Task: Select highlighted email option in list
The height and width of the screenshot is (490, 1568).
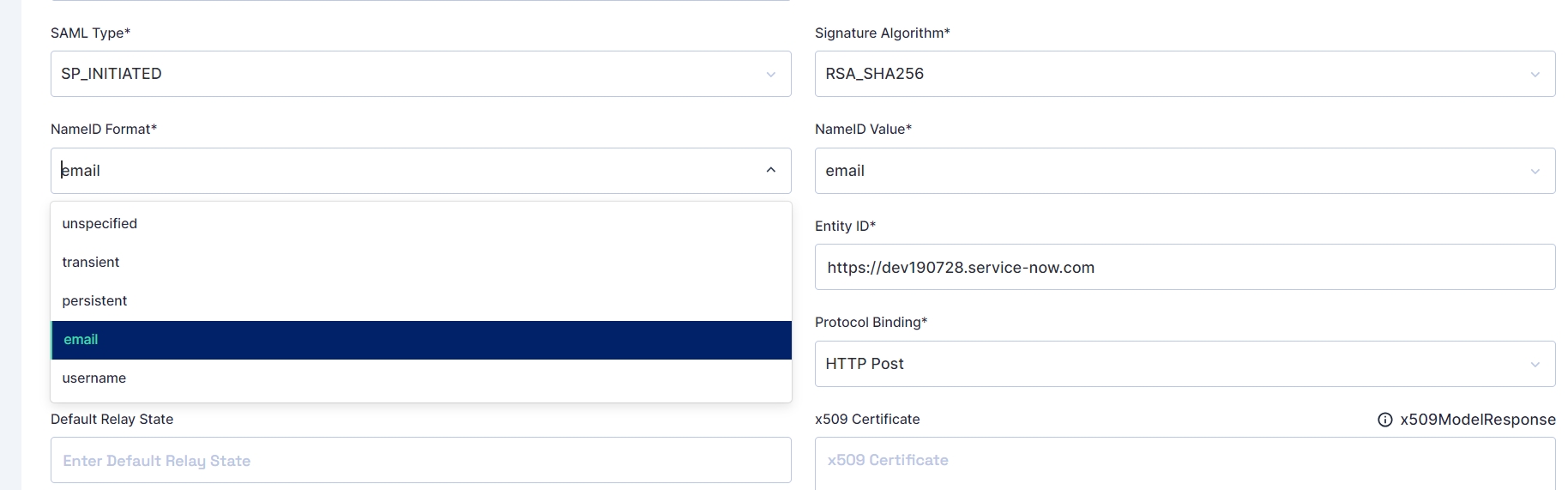Action: point(81,340)
